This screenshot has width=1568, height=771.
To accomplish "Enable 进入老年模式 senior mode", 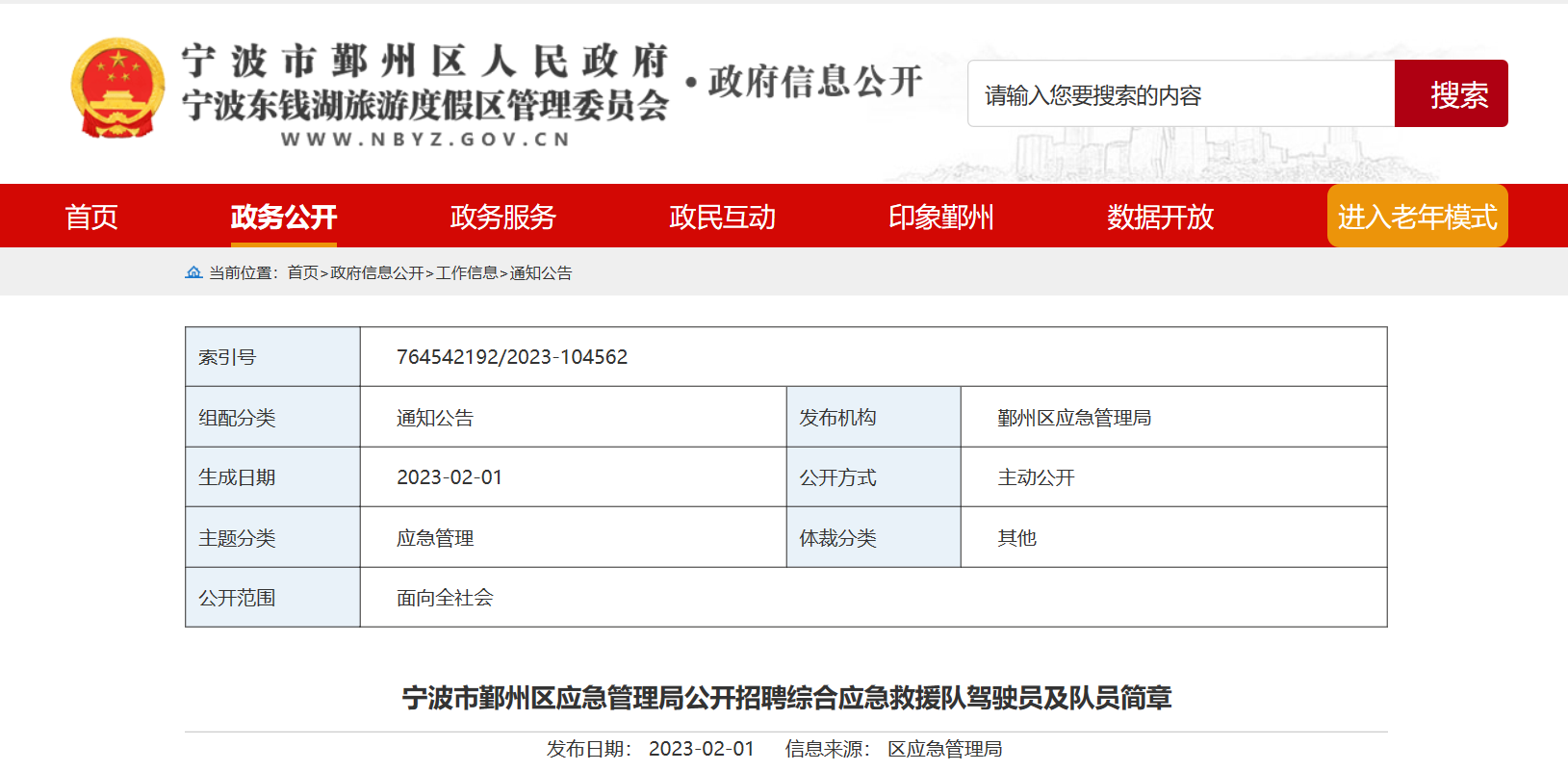I will [x=1418, y=216].
